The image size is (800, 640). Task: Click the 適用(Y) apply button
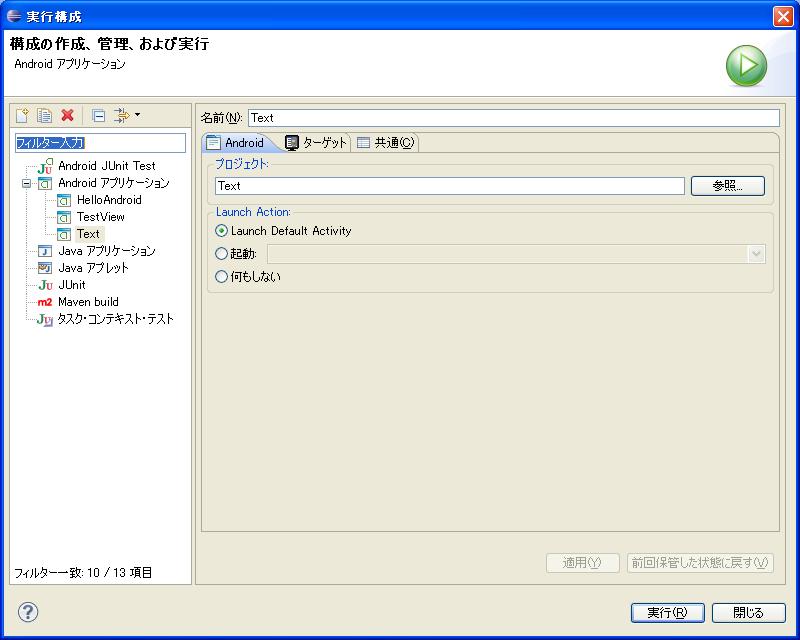[583, 563]
